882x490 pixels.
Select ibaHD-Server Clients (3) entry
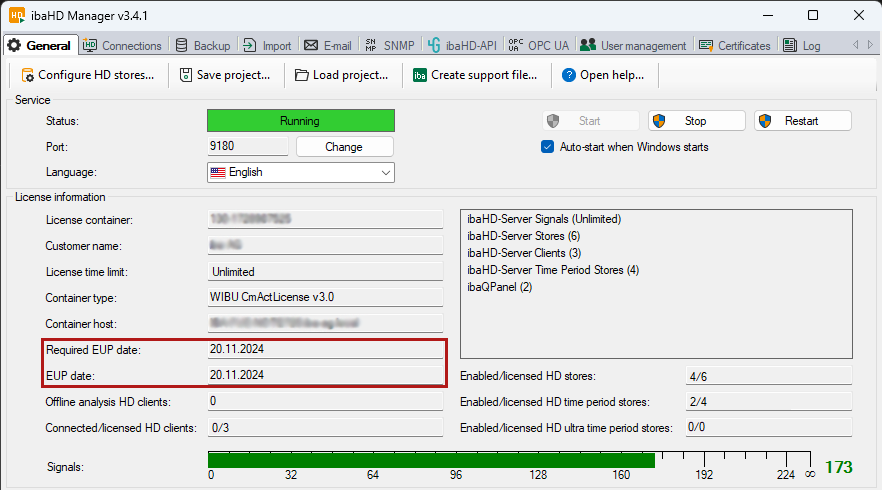point(524,253)
